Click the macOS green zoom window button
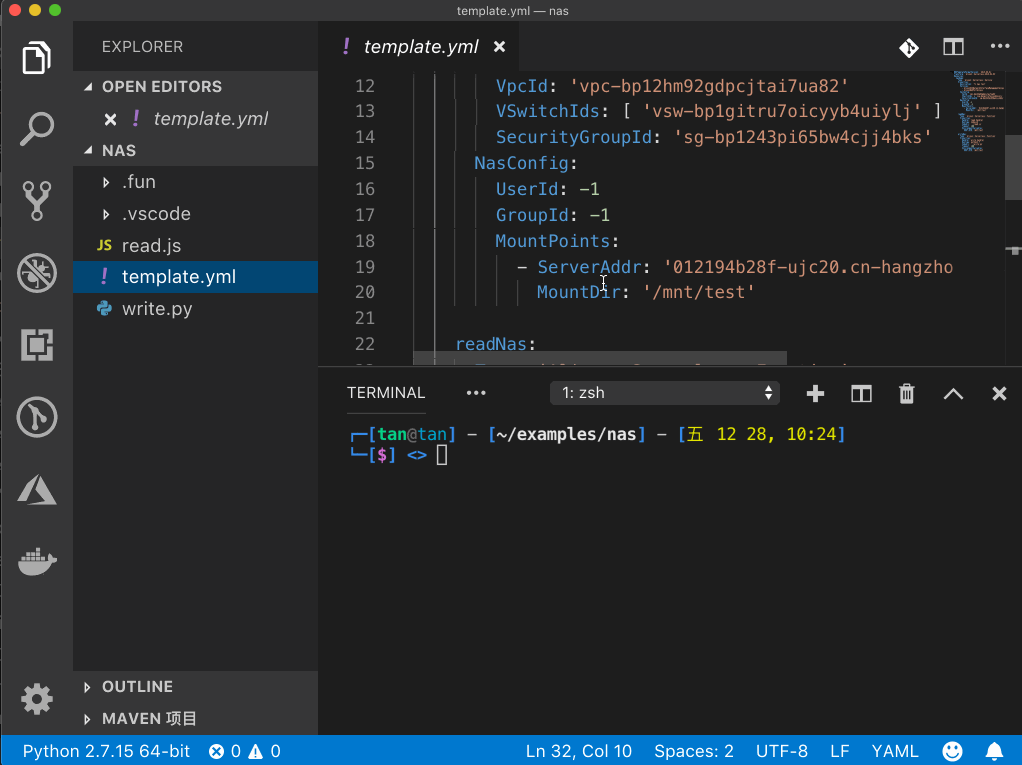The width and height of the screenshot is (1022, 765). (x=55, y=10)
